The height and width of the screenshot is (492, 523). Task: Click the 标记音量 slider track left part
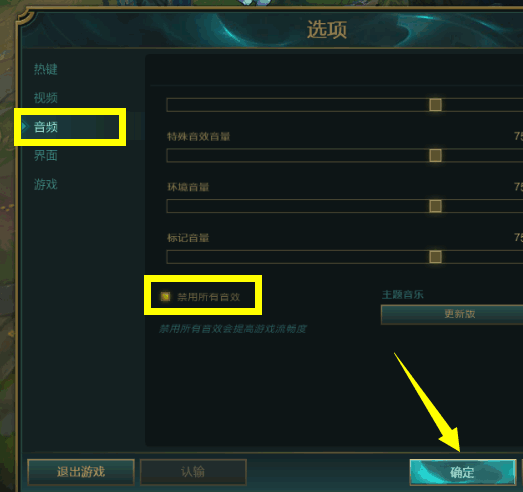(x=298, y=257)
